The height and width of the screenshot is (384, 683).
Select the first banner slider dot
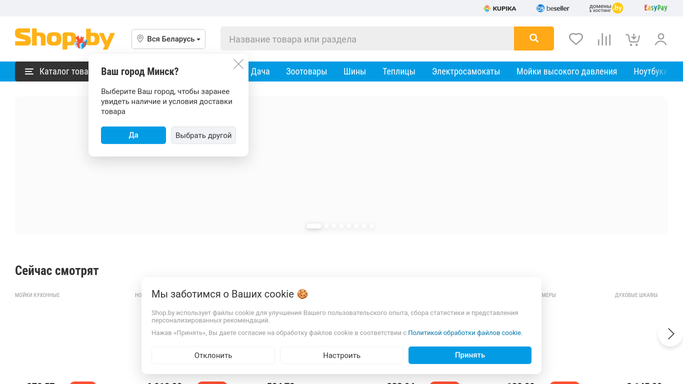coord(314,226)
